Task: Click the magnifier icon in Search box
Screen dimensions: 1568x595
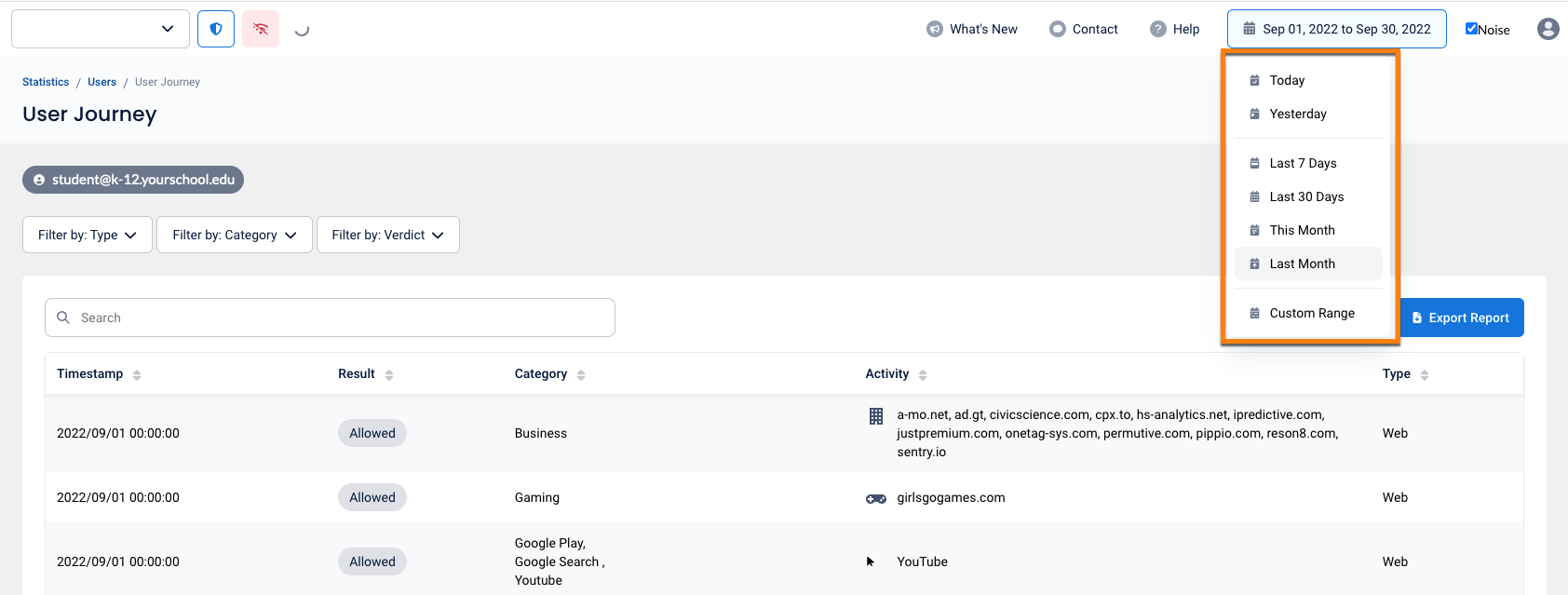Action: [63, 318]
